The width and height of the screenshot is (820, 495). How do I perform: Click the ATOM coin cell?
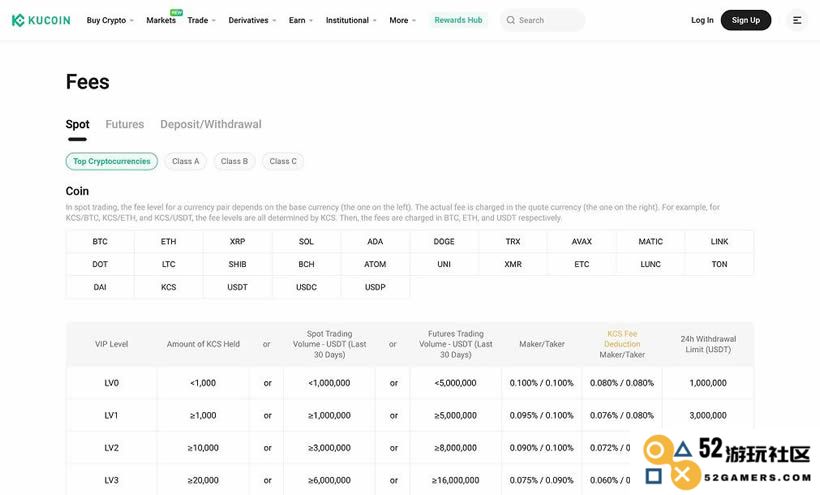click(x=375, y=264)
